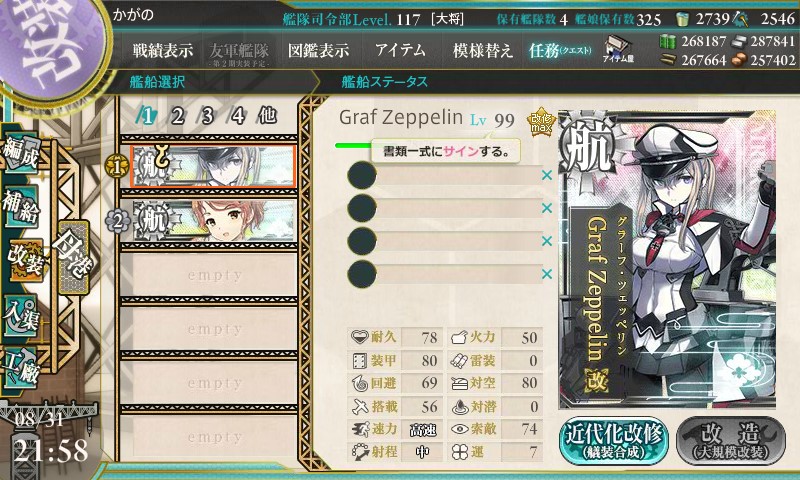Open the 補給 resupply icon
Screen dimensions: 800x480
tap(21, 207)
